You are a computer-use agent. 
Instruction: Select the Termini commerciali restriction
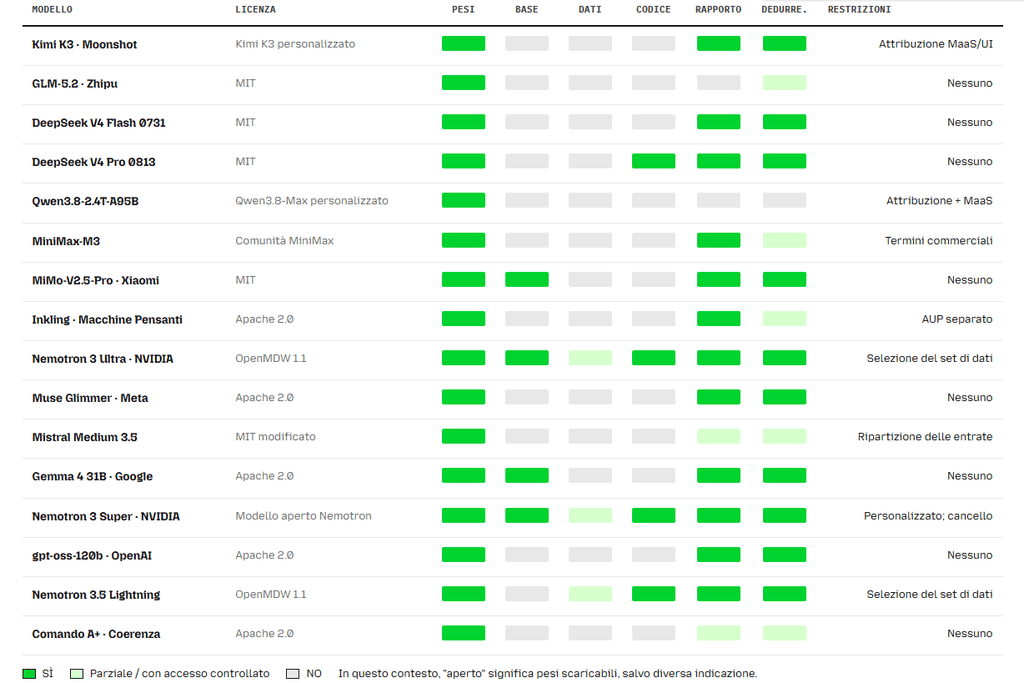938,240
